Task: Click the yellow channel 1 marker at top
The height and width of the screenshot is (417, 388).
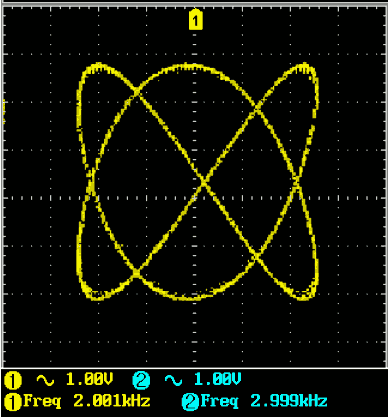Action: click(x=195, y=20)
